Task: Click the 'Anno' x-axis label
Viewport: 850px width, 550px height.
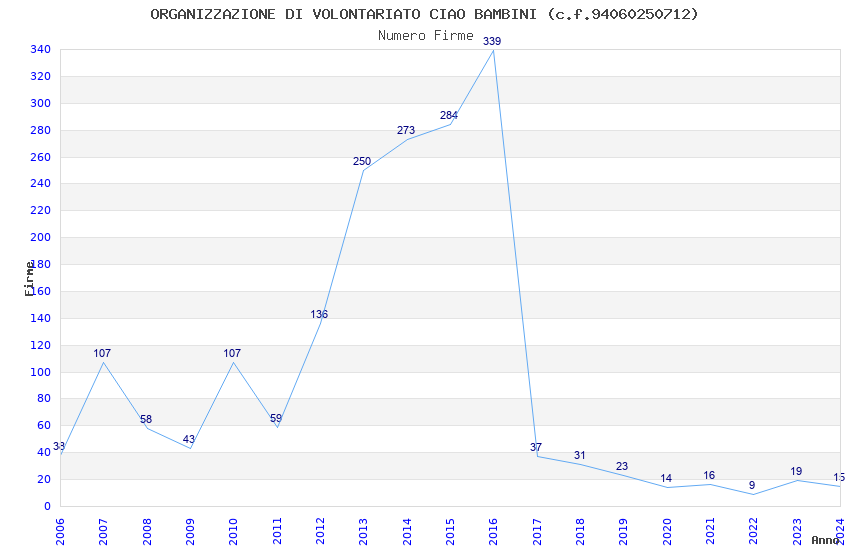Action: click(826, 540)
